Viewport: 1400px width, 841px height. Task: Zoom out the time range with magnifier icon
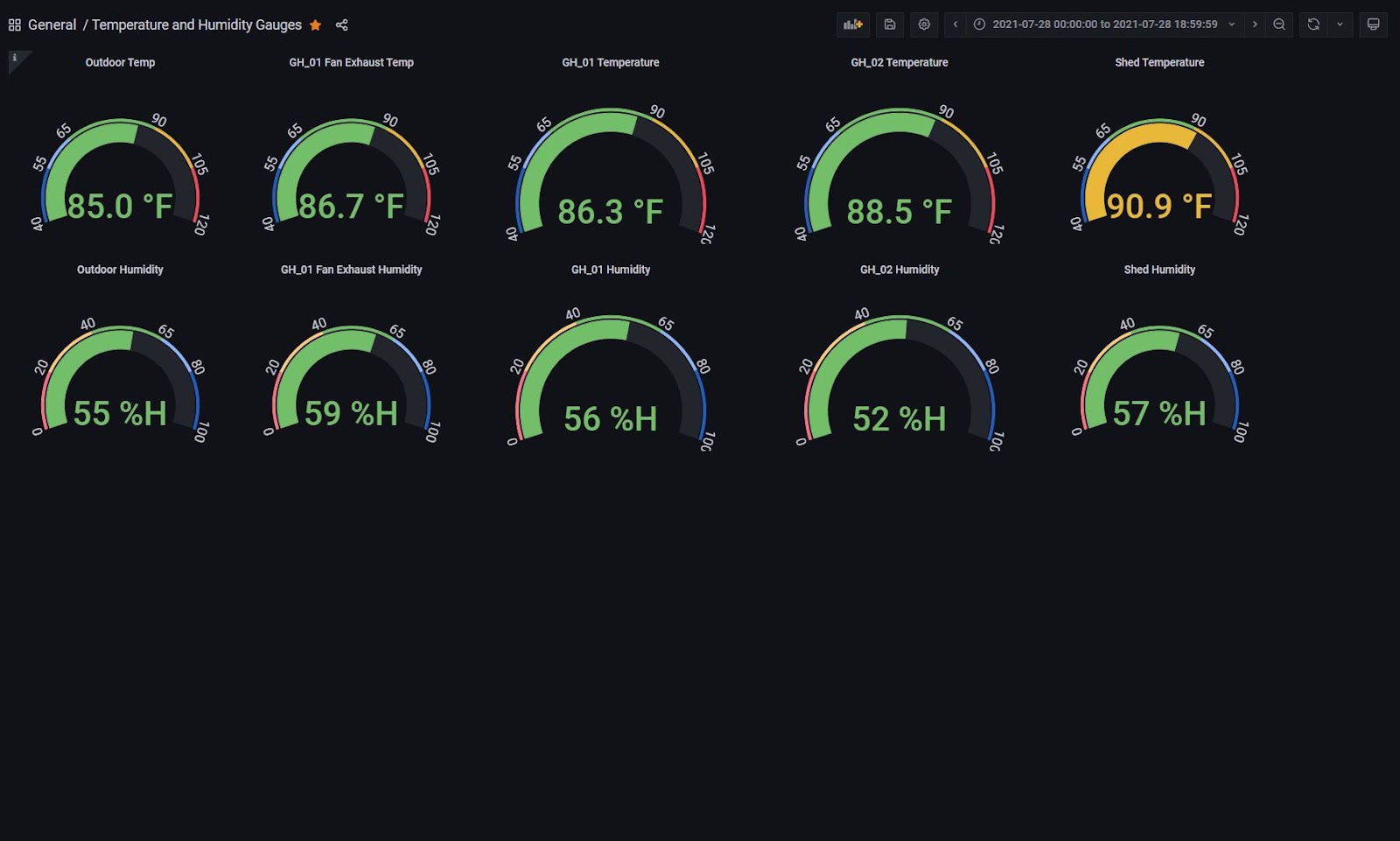1279,25
